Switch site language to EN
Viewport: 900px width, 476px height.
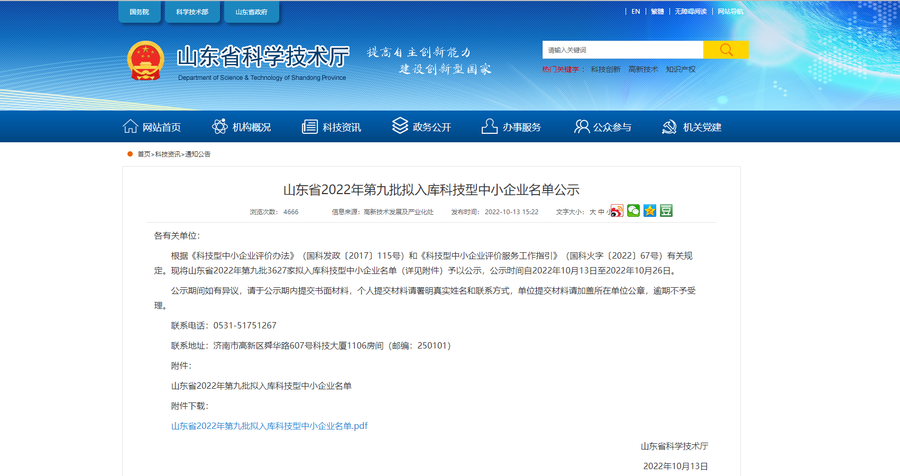click(635, 11)
